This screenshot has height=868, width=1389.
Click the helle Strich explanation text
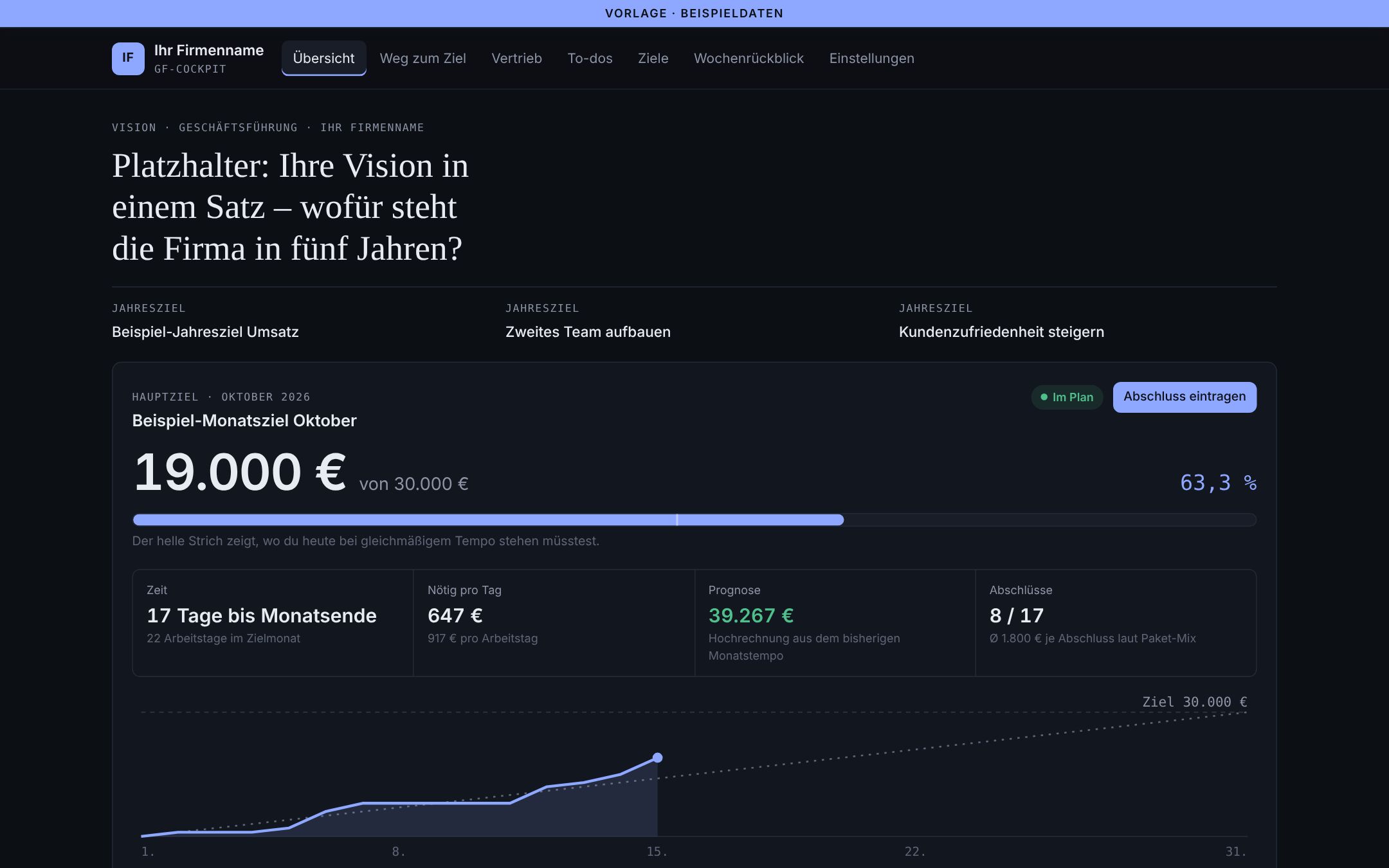(x=365, y=541)
